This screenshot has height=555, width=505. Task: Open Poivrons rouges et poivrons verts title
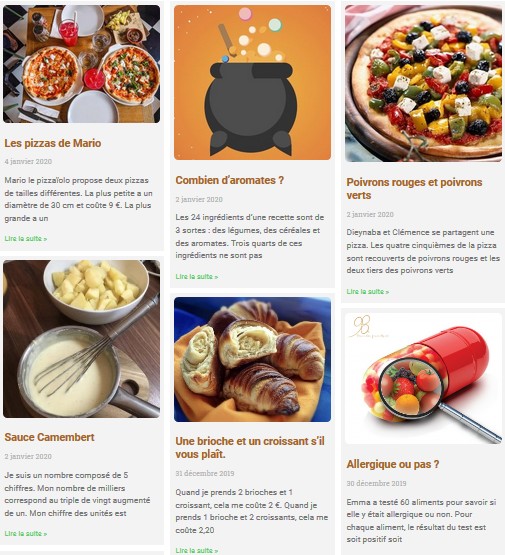(414, 189)
